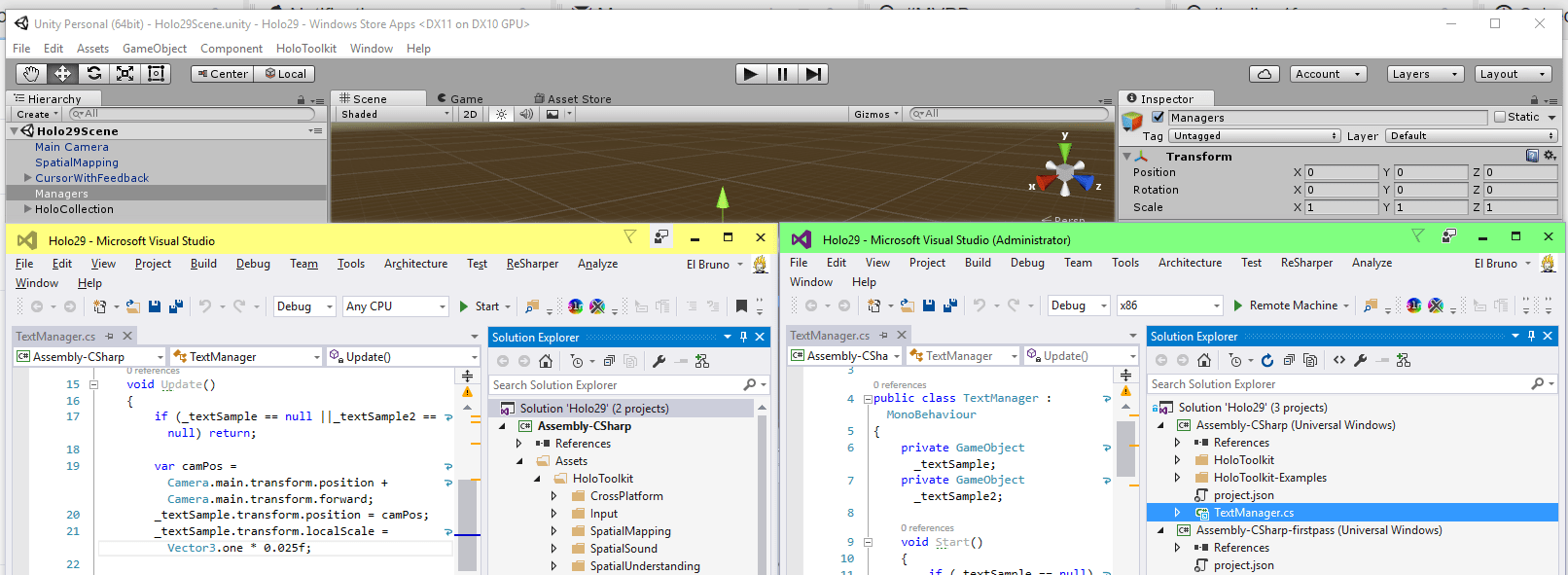The image size is (1568, 575).
Task: Toggle the Managers active checkbox in Inspector
Action: point(1158,118)
